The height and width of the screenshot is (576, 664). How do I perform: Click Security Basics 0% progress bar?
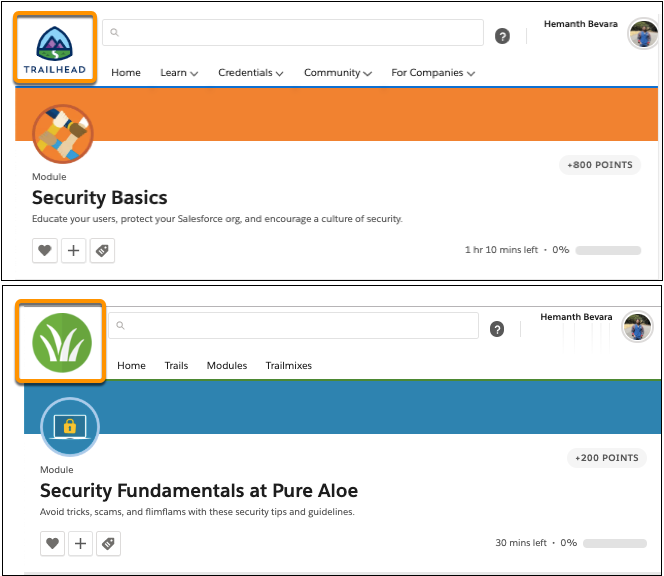pyautogui.click(x=608, y=250)
